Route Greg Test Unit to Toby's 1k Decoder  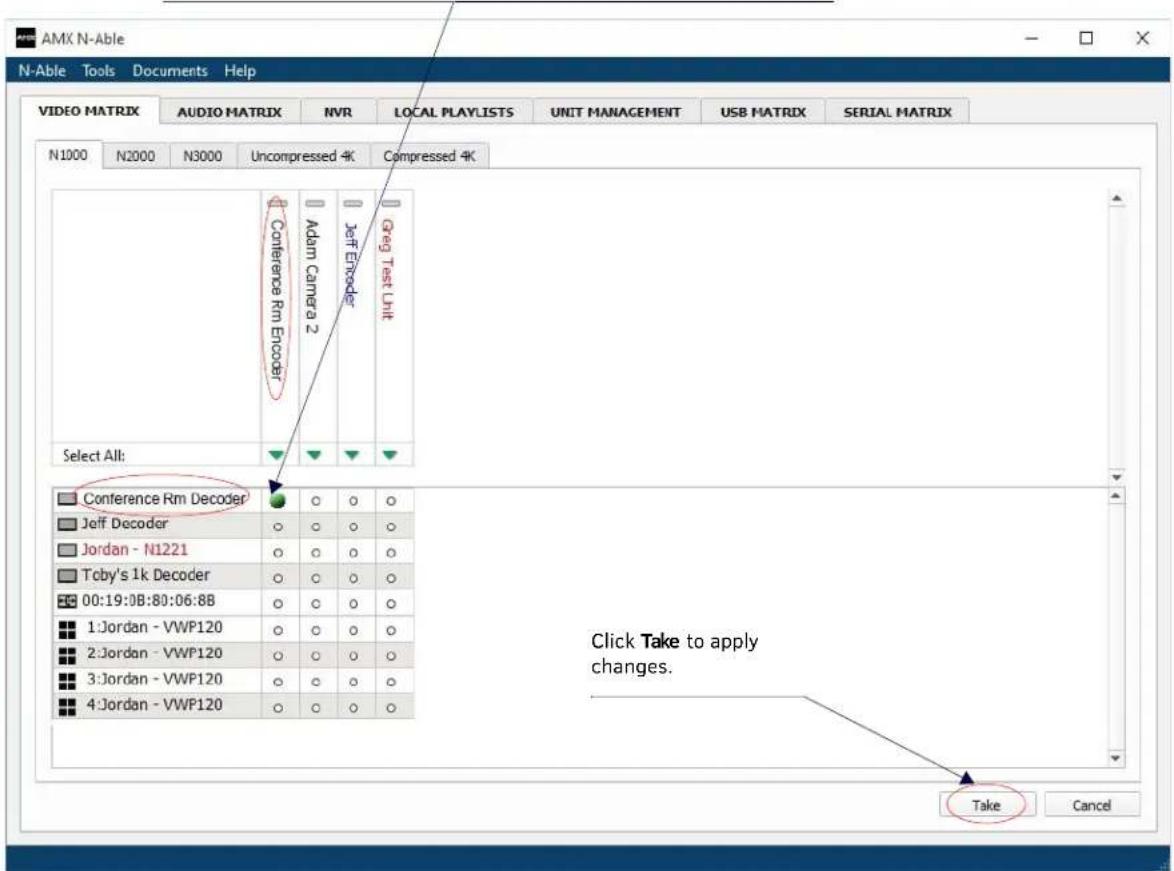(x=391, y=578)
